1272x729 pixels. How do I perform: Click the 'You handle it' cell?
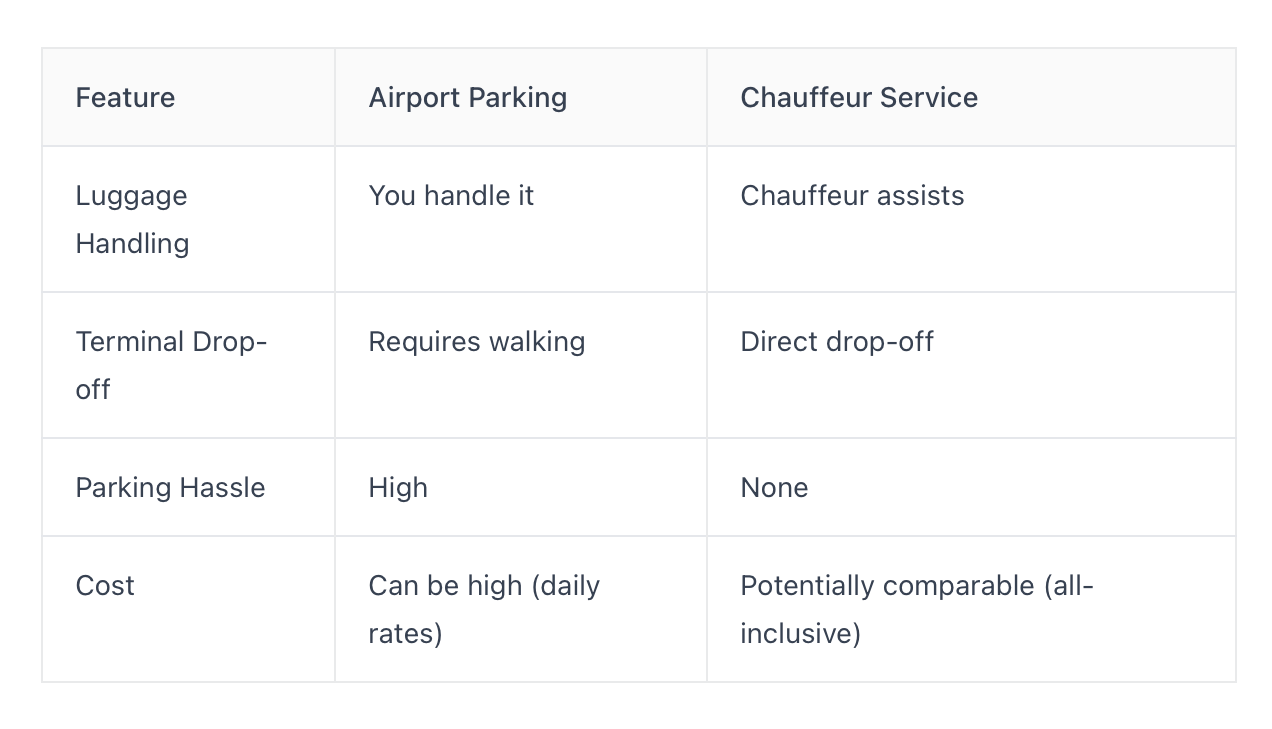point(521,219)
